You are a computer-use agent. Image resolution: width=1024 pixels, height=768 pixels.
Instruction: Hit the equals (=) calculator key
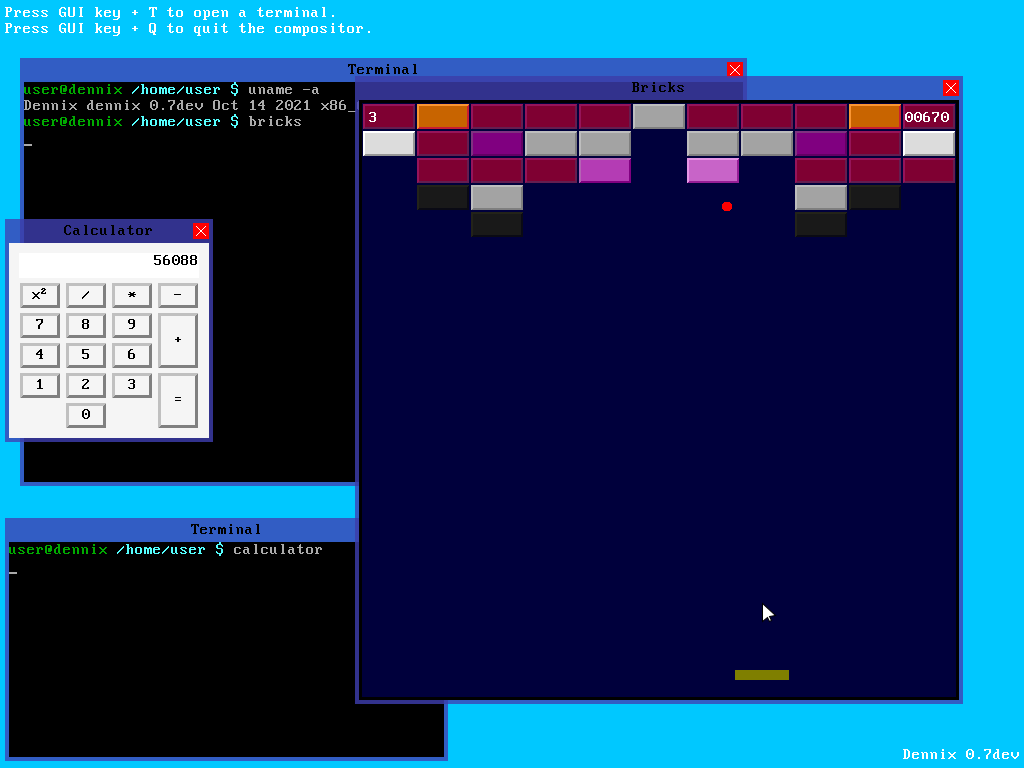(178, 400)
